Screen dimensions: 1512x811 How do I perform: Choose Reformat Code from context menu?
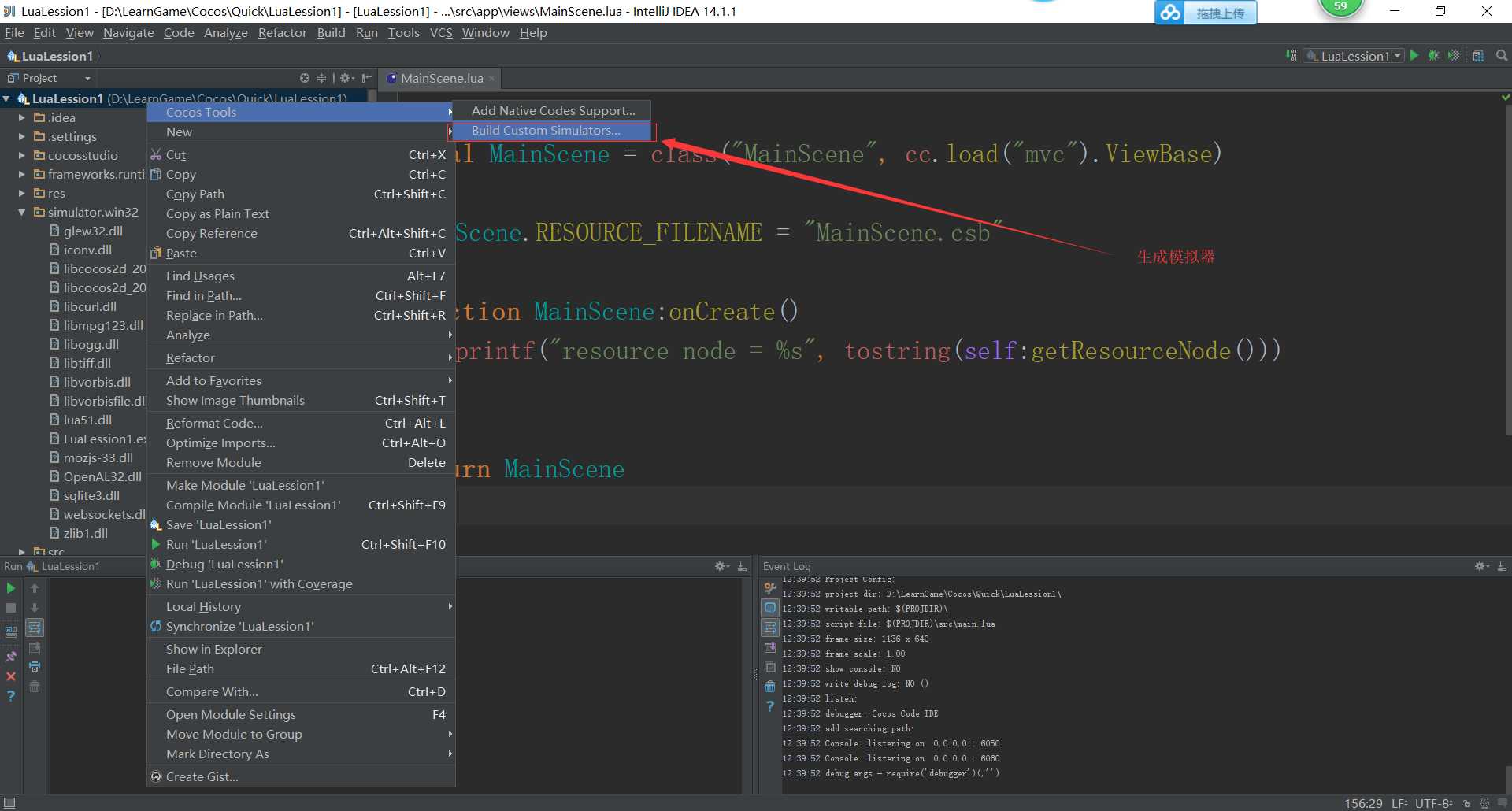[301, 423]
